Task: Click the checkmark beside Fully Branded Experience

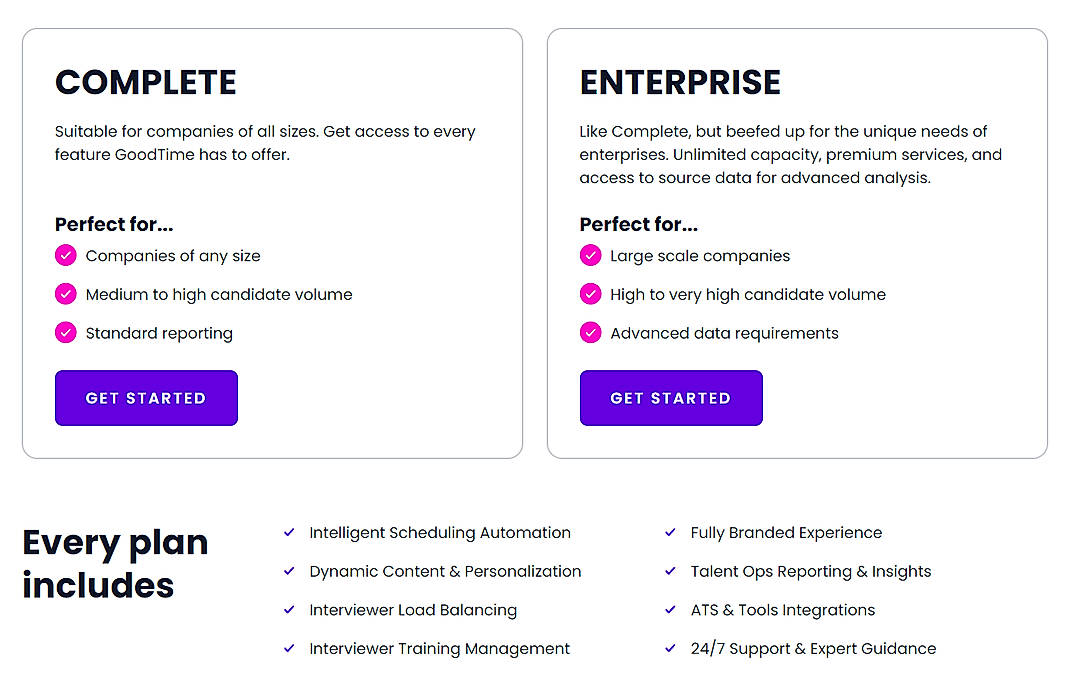Action: coord(669,533)
